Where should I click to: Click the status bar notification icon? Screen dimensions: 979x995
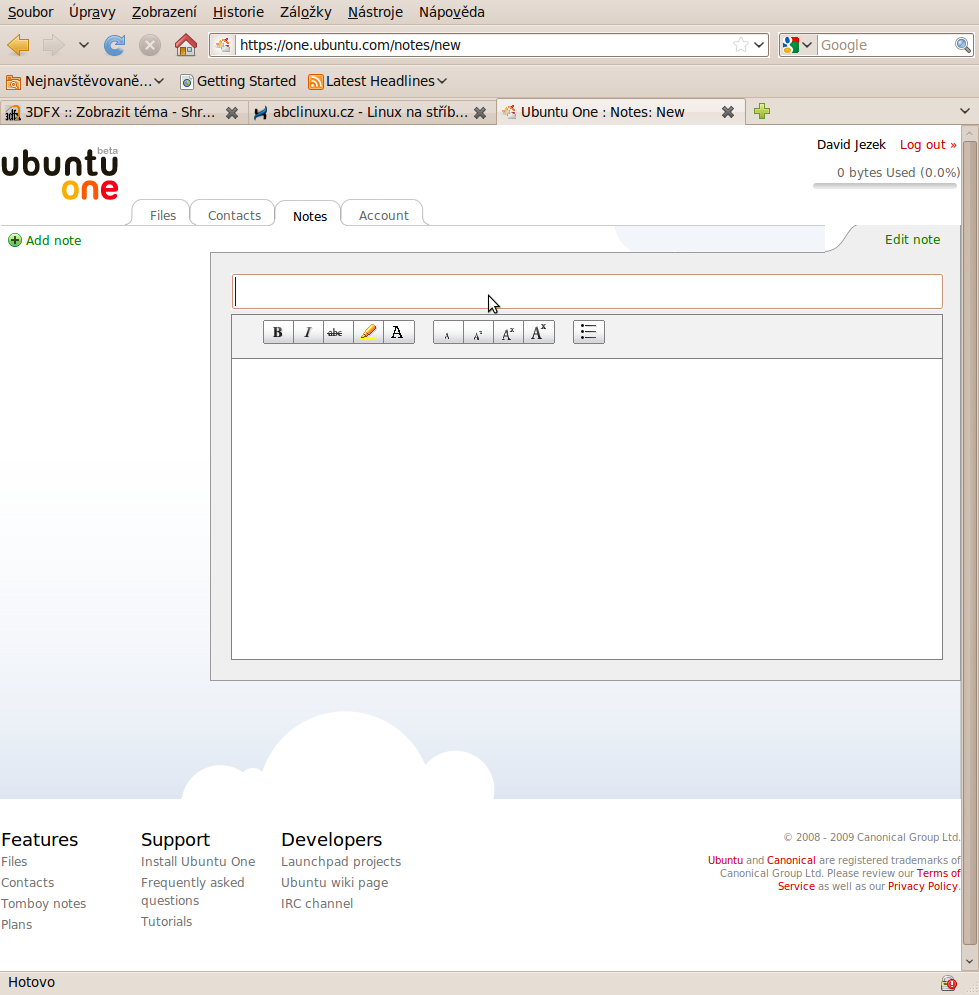tap(949, 983)
